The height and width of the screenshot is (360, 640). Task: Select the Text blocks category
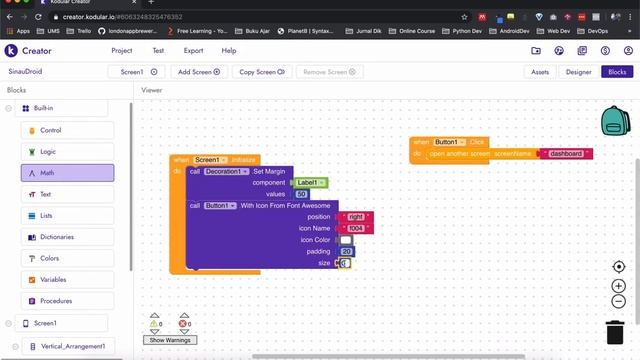[x=67, y=194]
